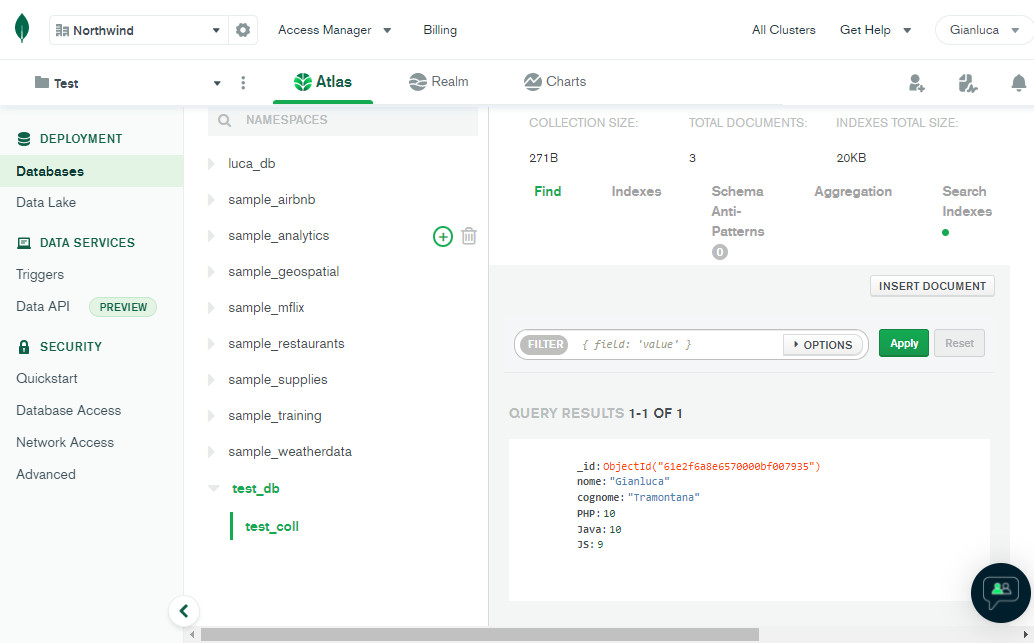Select the Indexes tab
Screen dimensions: 1034x643
click(636, 191)
